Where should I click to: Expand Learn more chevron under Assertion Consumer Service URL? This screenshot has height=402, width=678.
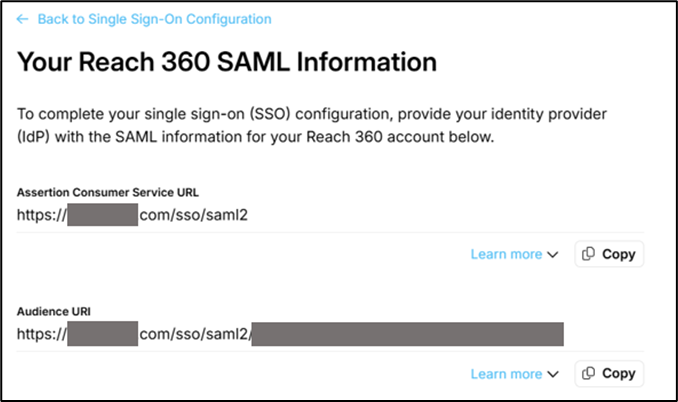(x=552, y=255)
